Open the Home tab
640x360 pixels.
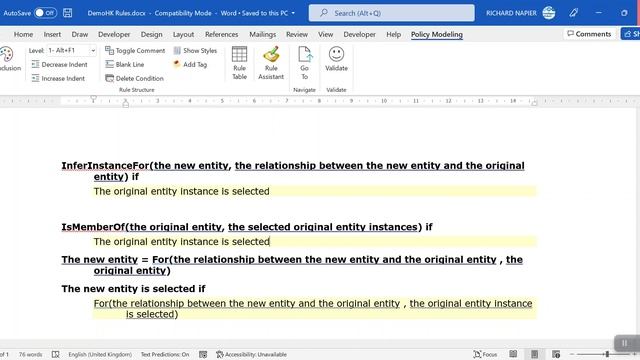(x=23, y=35)
